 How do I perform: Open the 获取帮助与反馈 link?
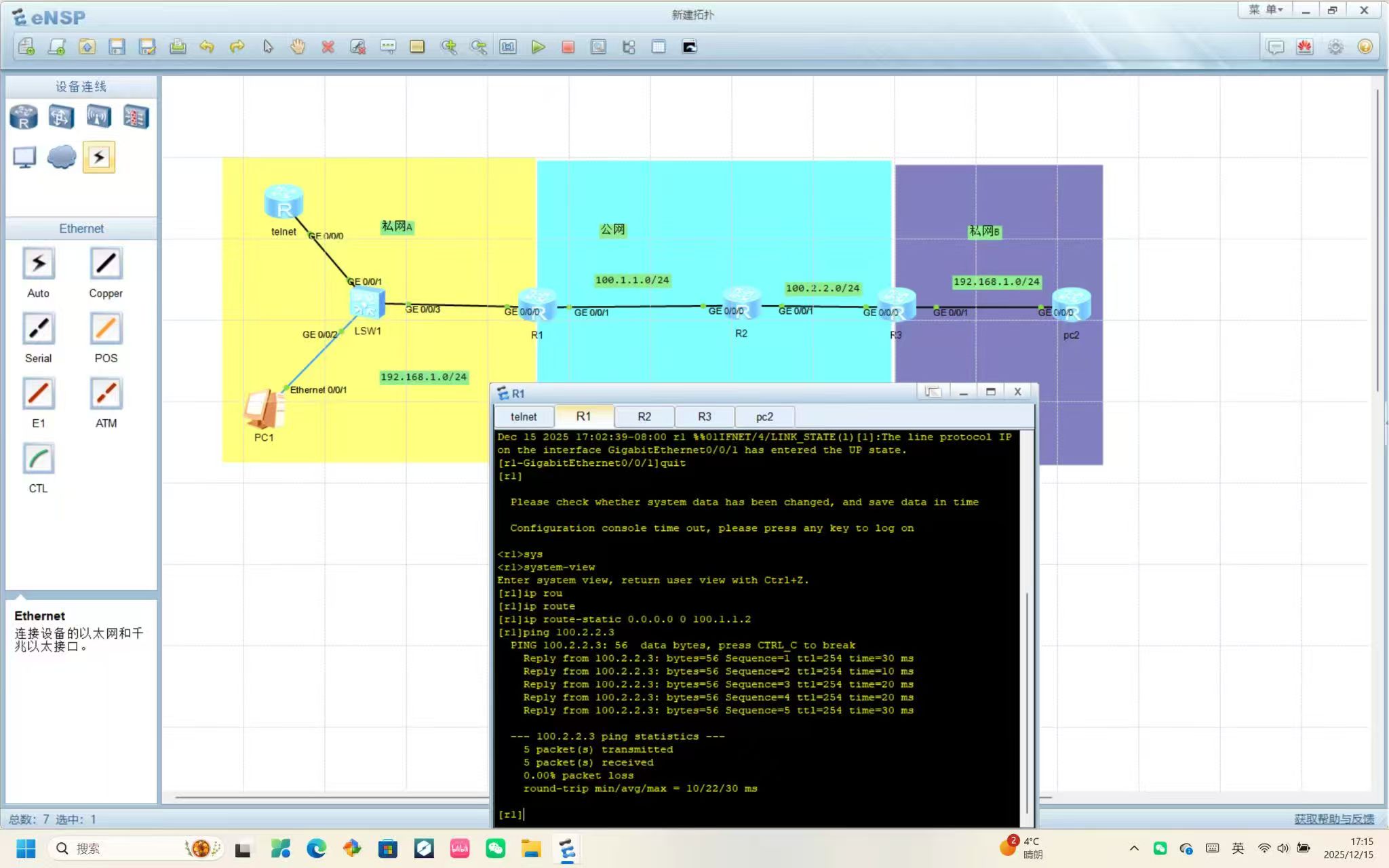pyautogui.click(x=1333, y=819)
